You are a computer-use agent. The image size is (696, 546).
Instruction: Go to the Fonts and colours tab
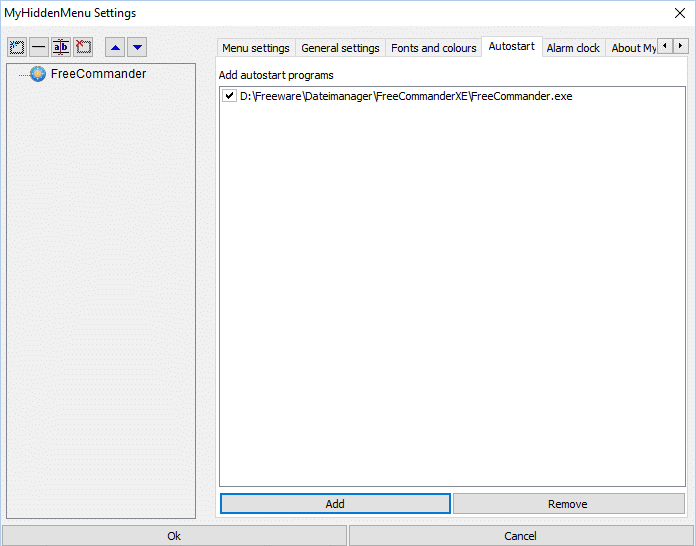[x=433, y=48]
